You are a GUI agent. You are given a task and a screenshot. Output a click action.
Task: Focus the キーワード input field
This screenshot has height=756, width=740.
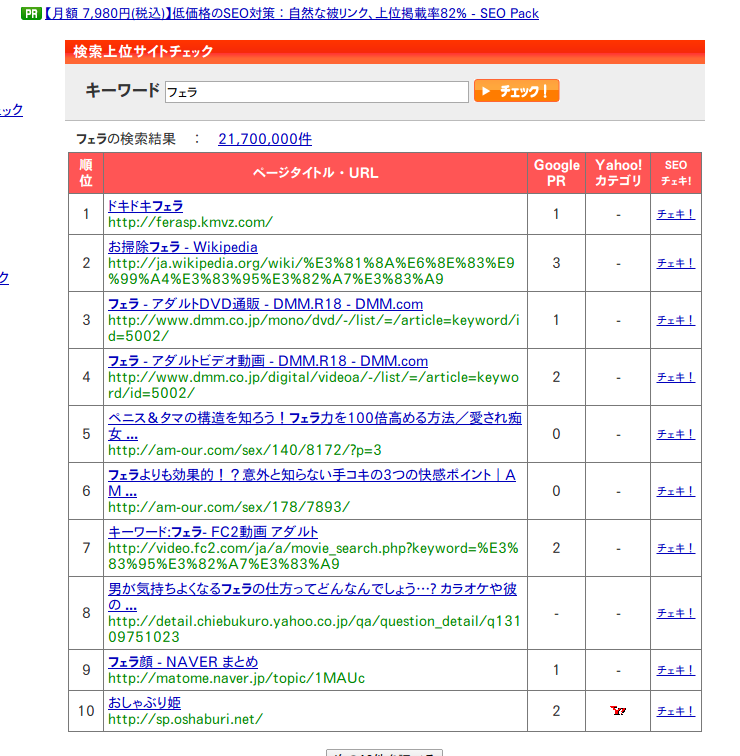[x=316, y=92]
